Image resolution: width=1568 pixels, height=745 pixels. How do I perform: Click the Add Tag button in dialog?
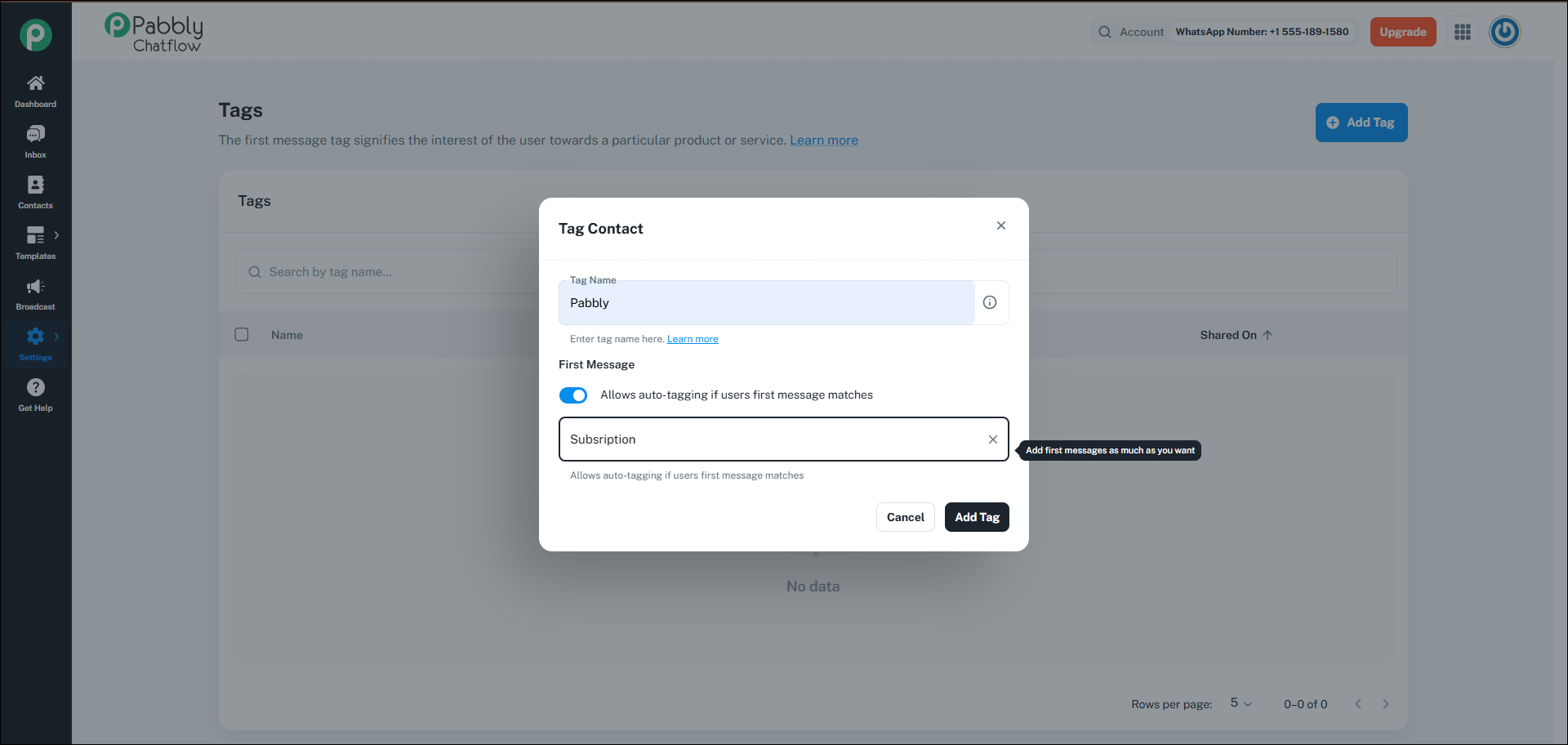click(x=977, y=517)
